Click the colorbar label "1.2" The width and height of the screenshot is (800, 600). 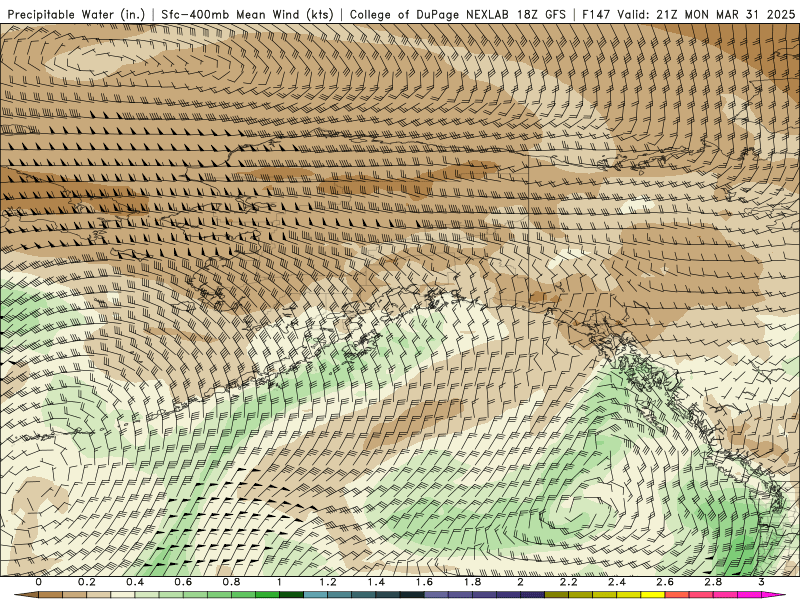[328, 582]
